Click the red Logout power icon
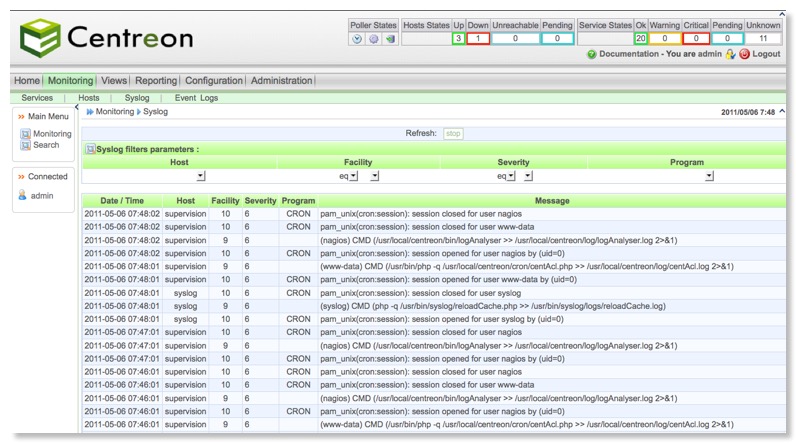Viewport: 796px width, 443px height. click(x=744, y=54)
